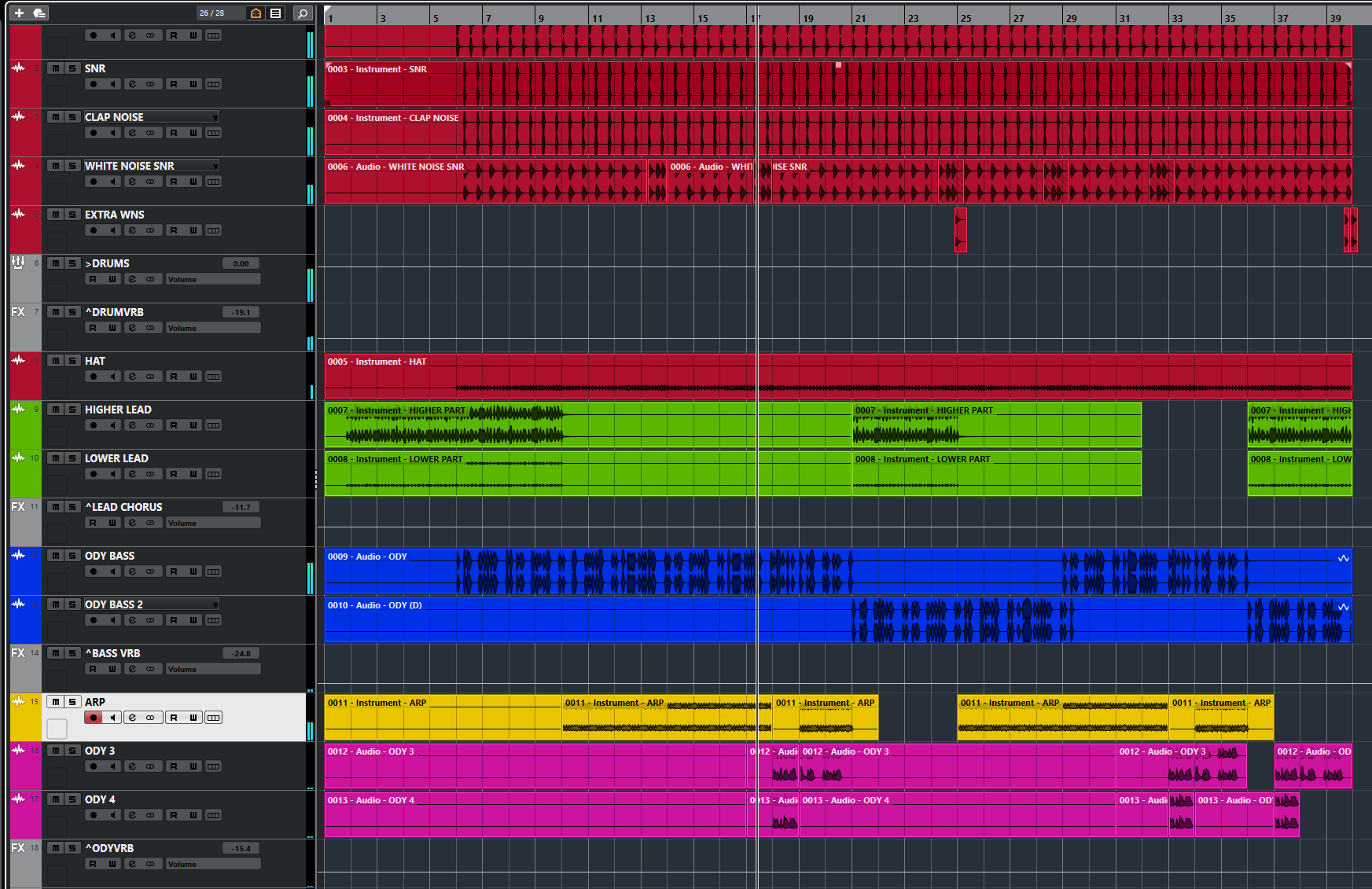This screenshot has height=889, width=1372.
Task: Open Volume automation parameter on >DRUMS track
Action: (212, 279)
